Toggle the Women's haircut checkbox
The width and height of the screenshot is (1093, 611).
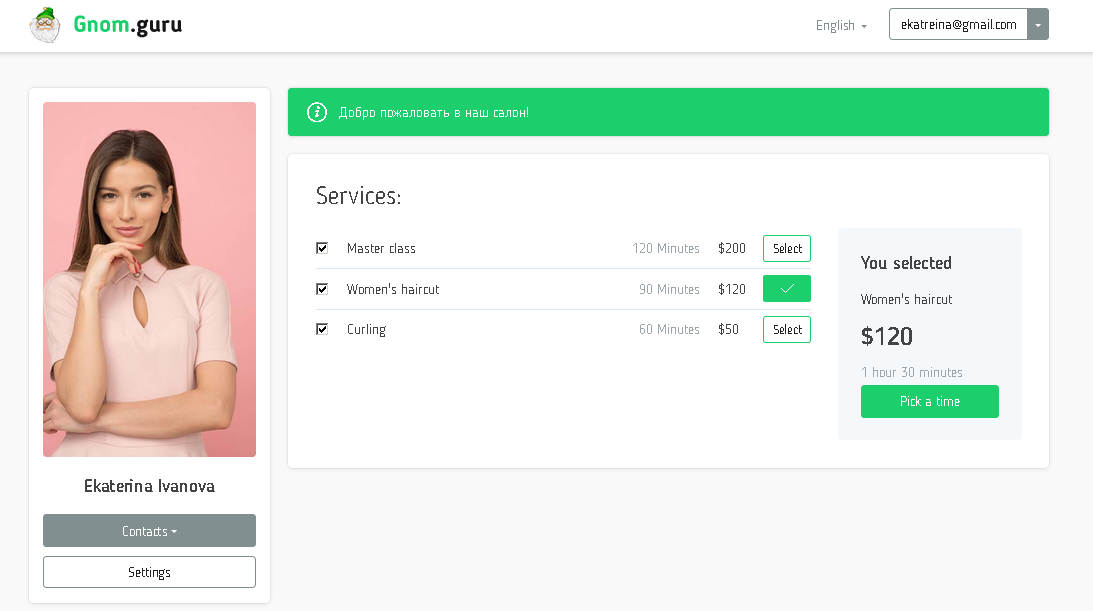[x=322, y=288]
